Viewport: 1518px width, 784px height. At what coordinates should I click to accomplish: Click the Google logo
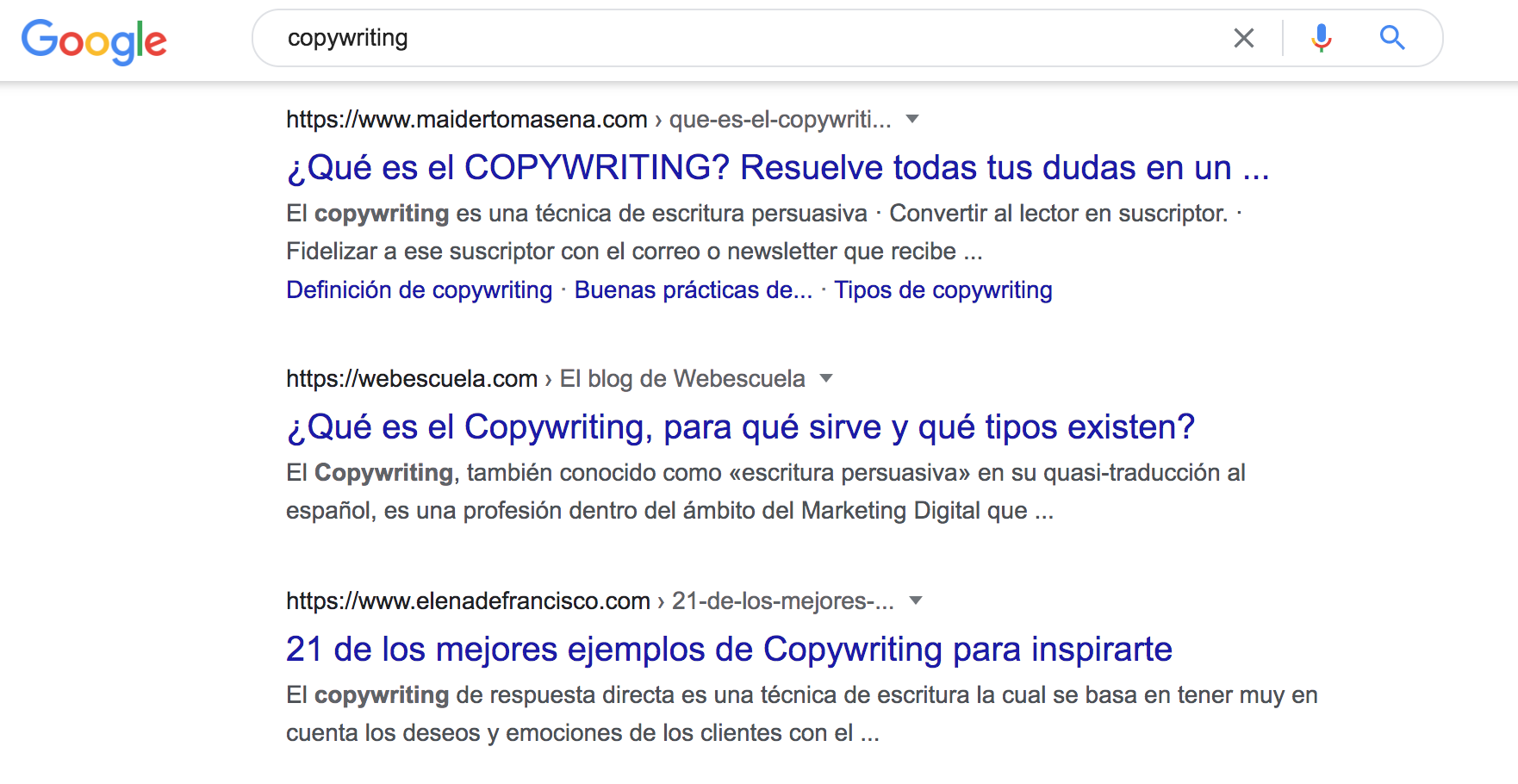[94, 40]
